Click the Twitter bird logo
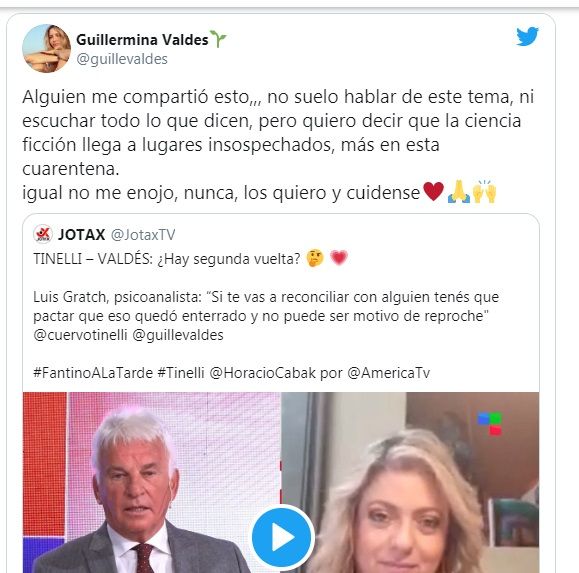Image resolution: width=579 pixels, height=573 pixels. point(527,36)
